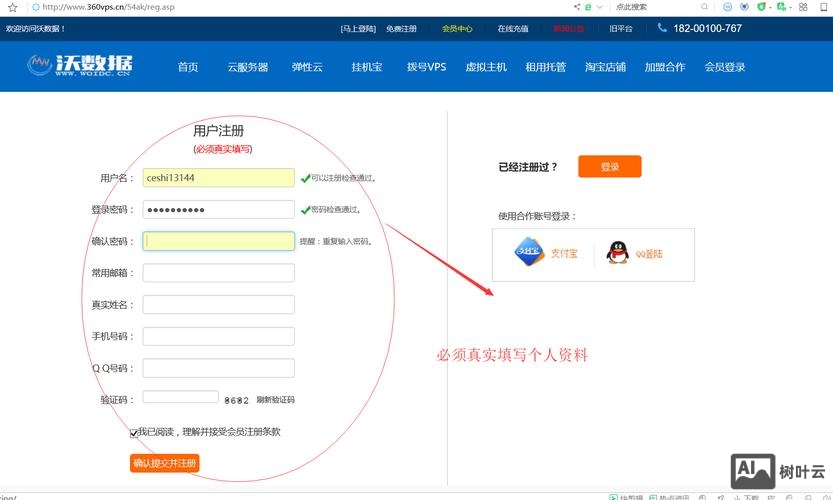
Task: Click the blue heart shield toolbar icon
Action: (744, 7)
